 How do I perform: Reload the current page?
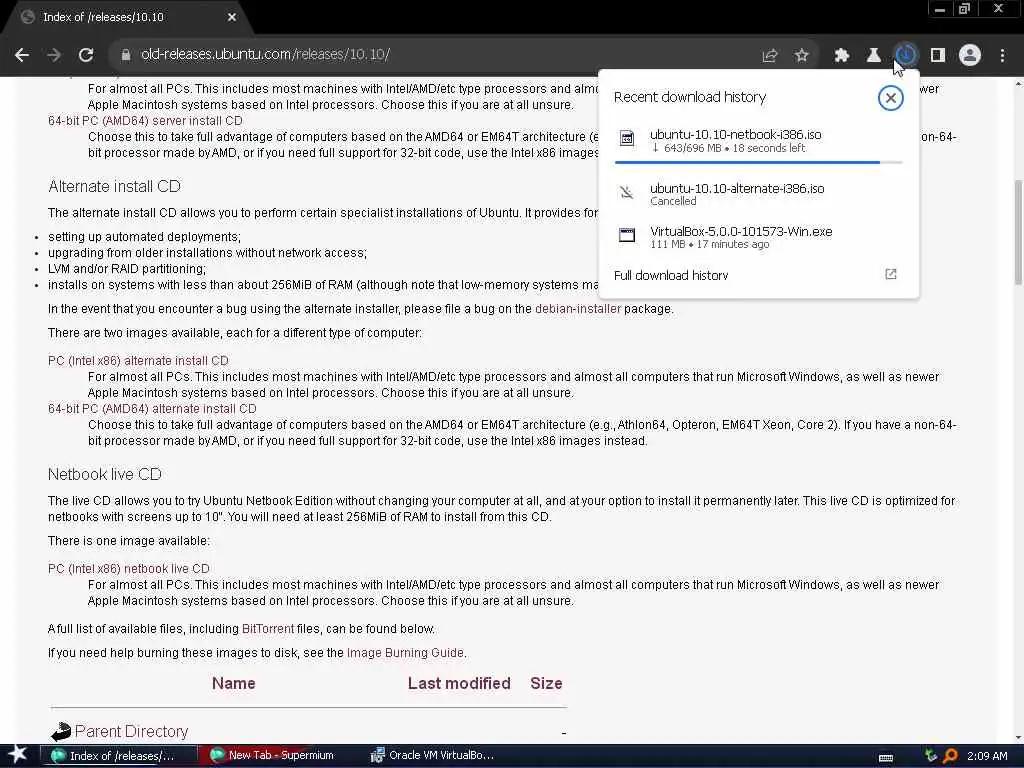tap(86, 55)
